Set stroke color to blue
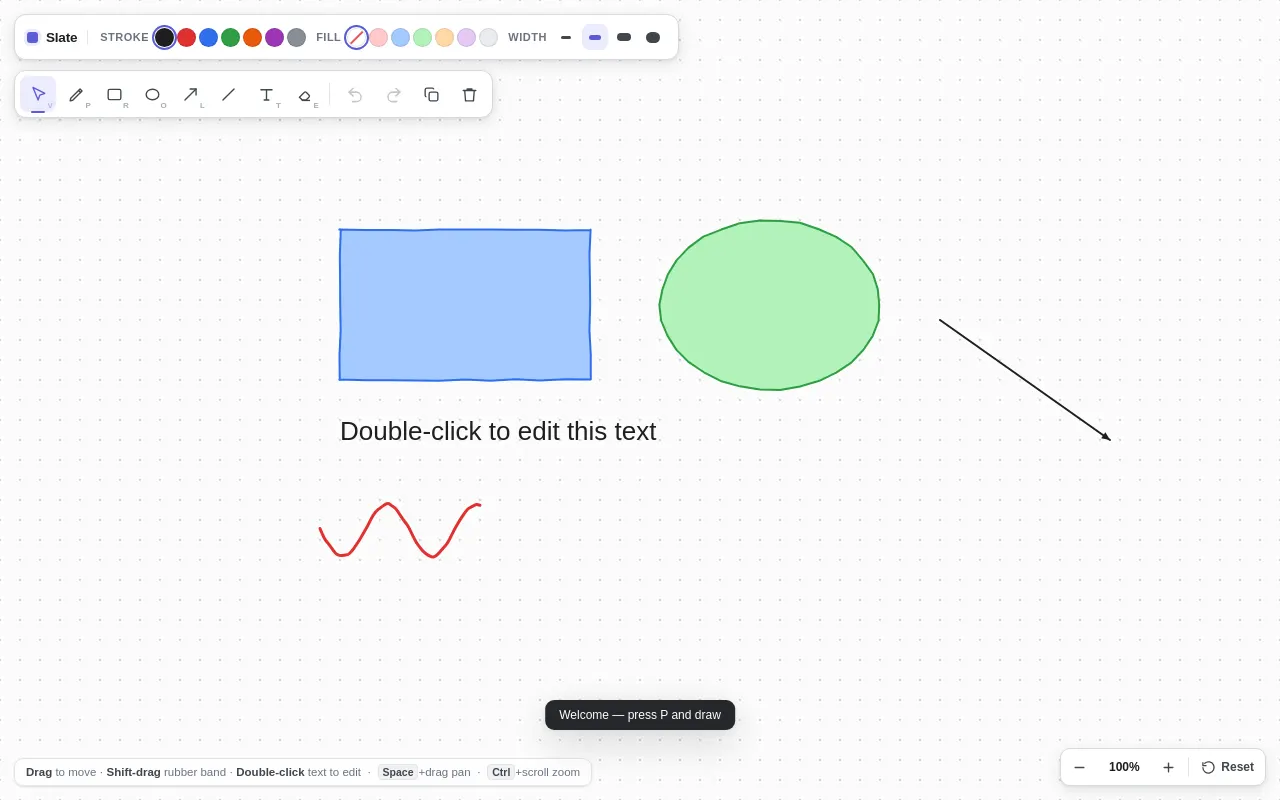 tap(208, 37)
